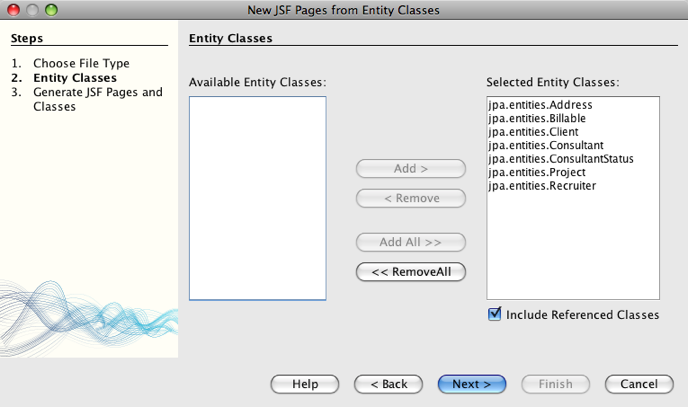Viewport: 688px width, 407px height.
Task: Choose jpa.entities.Client from selected classes
Action: tap(533, 131)
